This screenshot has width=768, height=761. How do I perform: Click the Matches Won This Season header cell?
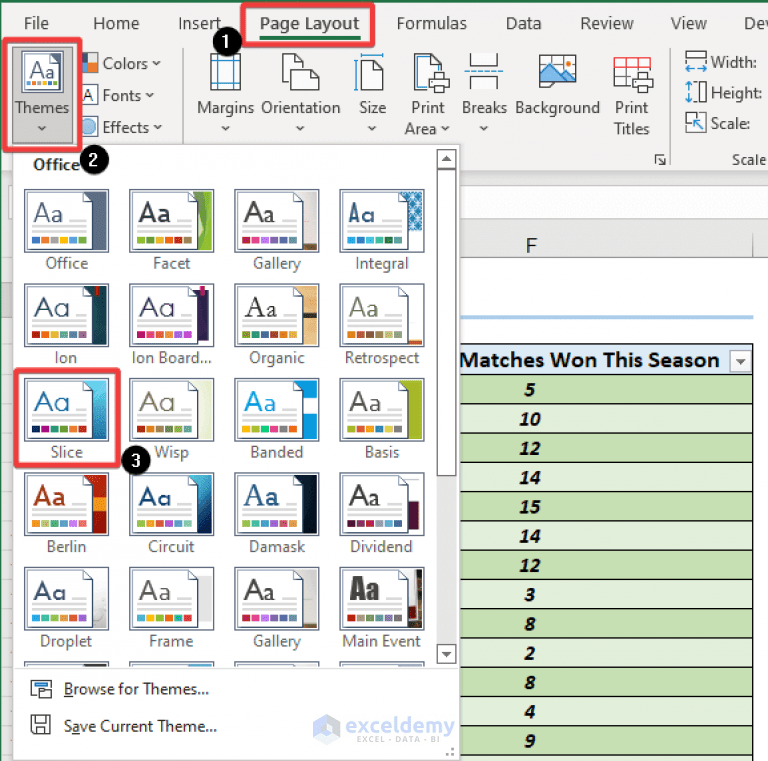[x=606, y=360]
